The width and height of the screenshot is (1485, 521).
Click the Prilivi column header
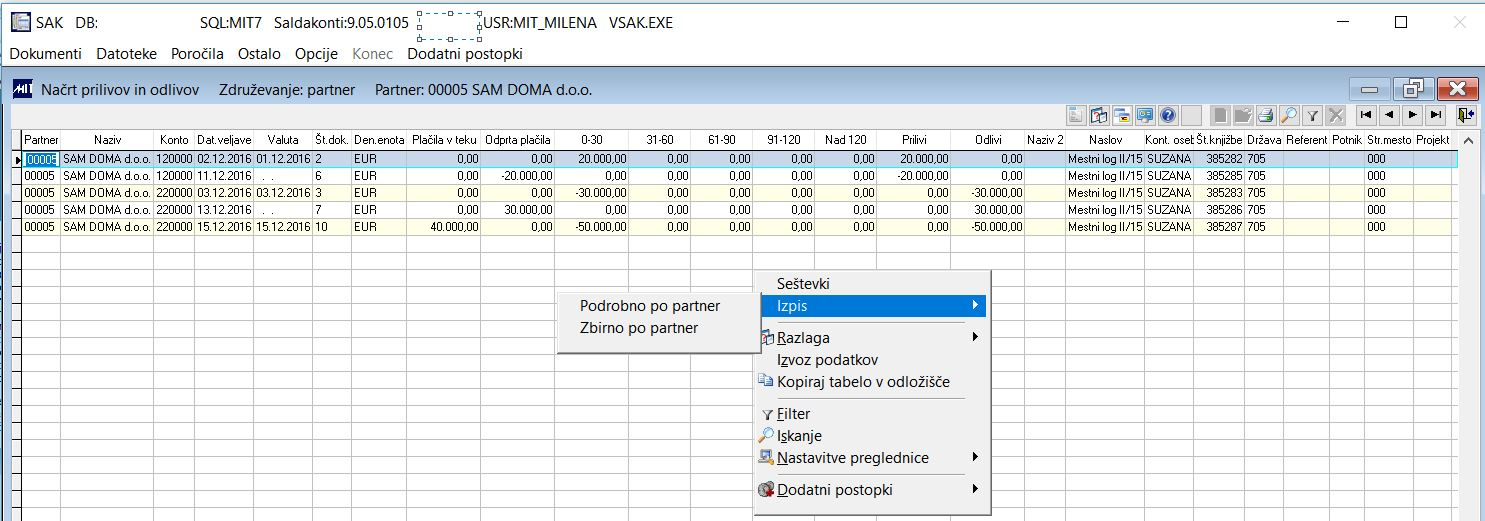(x=914, y=140)
